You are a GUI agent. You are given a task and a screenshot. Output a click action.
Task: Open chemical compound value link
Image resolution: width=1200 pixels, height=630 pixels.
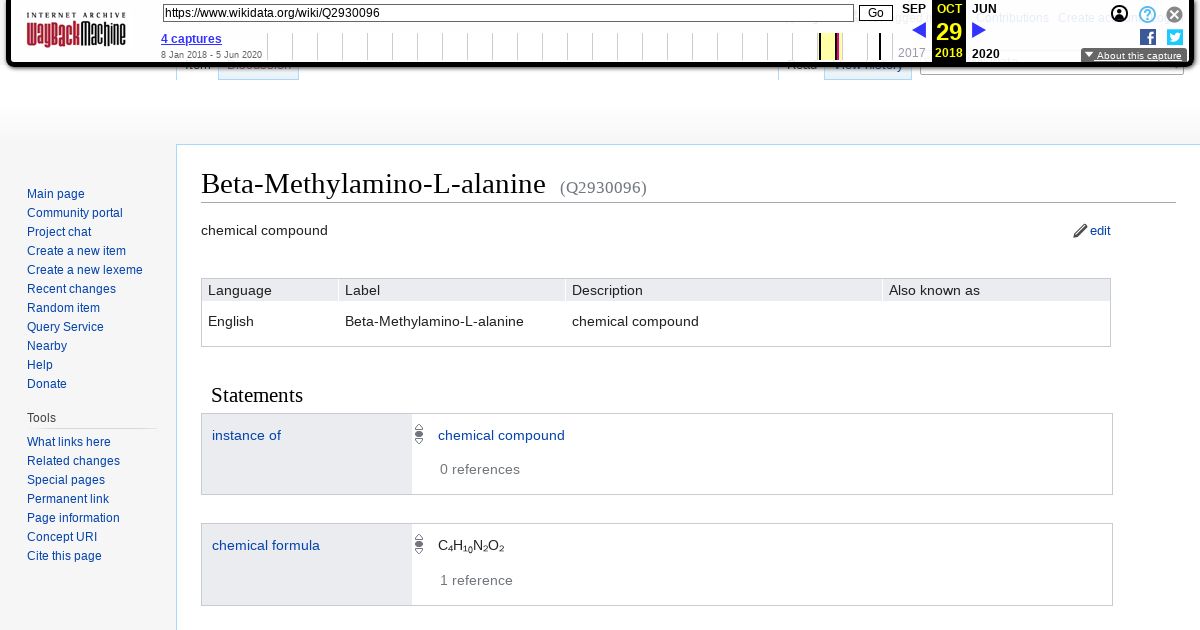[x=501, y=435]
